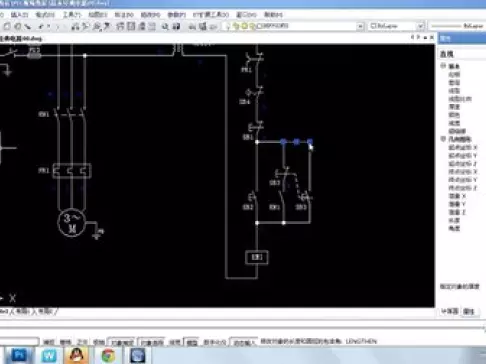Click the 模型 model button in status bar
The image size is (486, 364).
click(x=192, y=342)
